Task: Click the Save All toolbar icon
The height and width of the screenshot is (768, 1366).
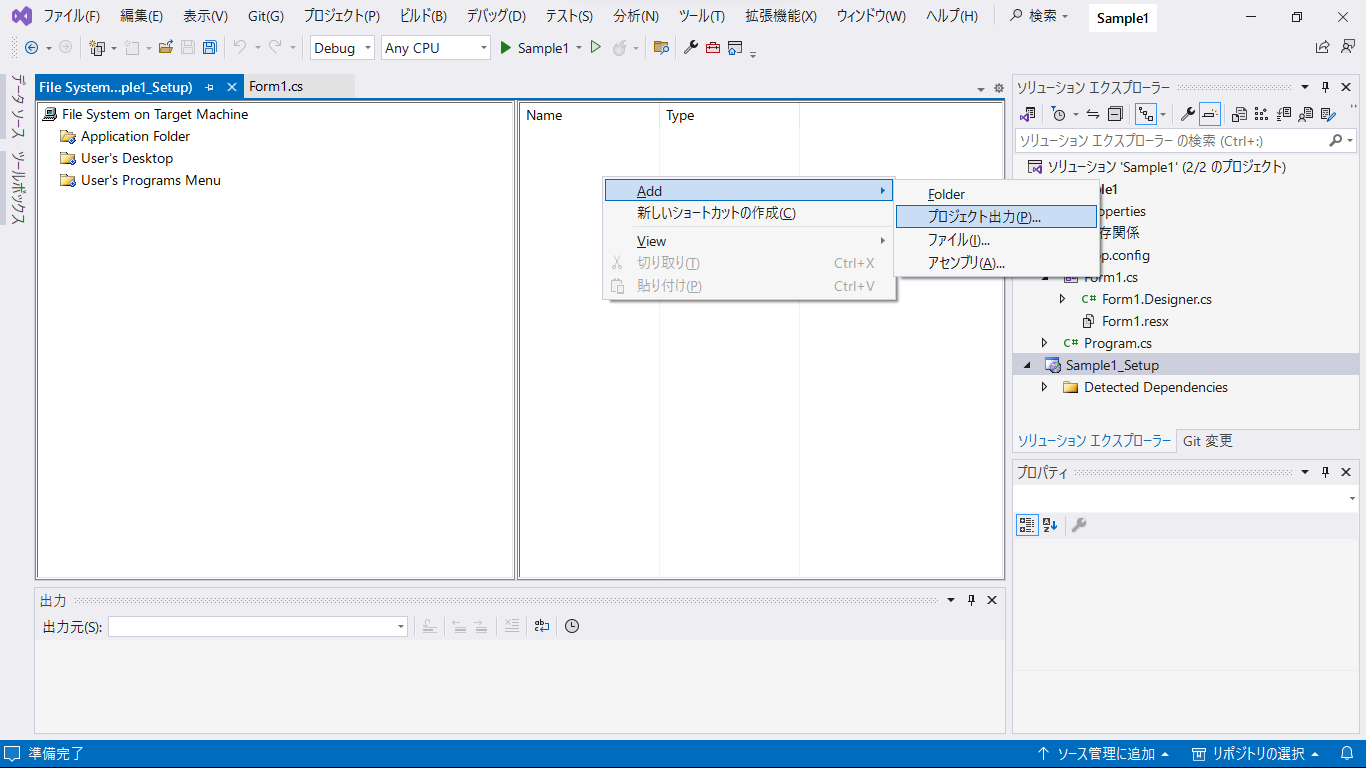Action: (209, 47)
